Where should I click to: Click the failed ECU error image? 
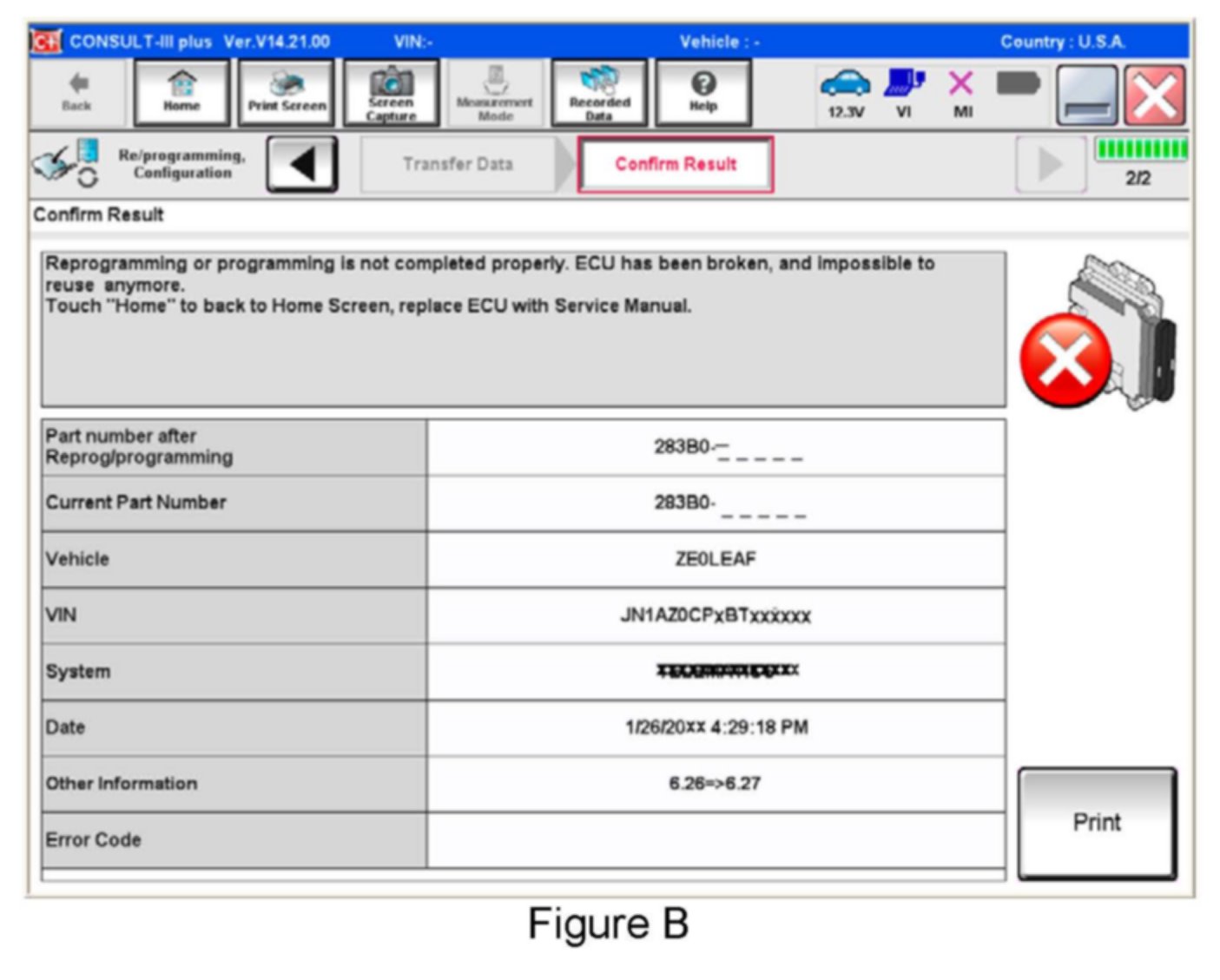point(1098,334)
